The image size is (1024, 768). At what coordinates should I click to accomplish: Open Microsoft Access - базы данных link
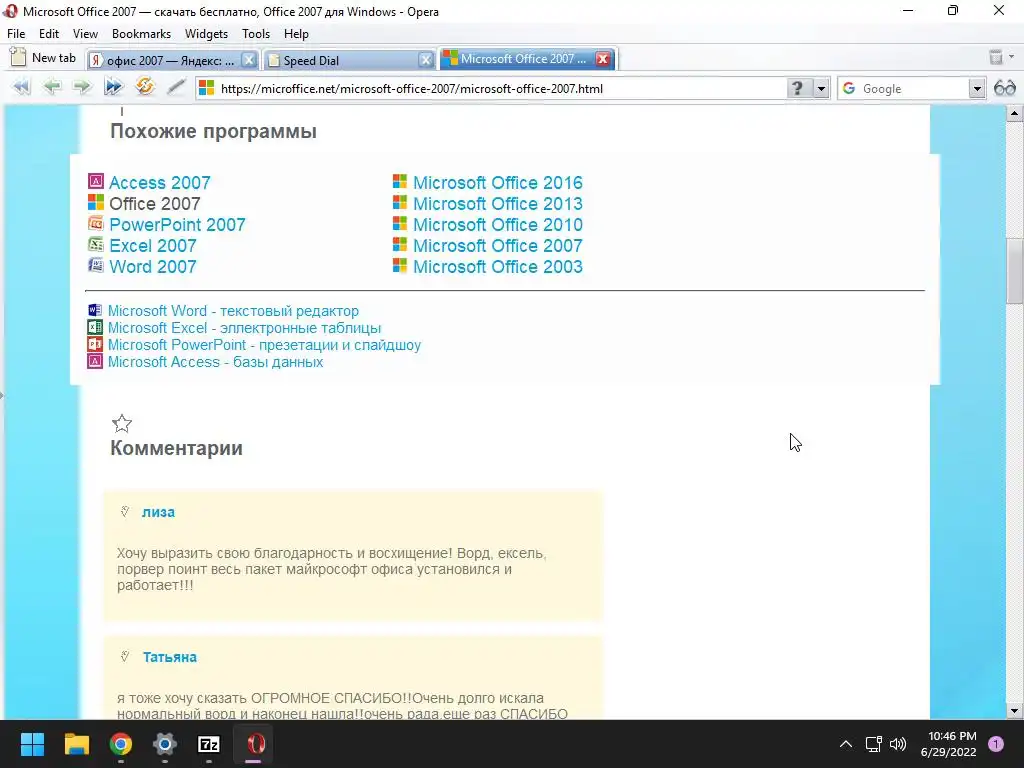[216, 362]
